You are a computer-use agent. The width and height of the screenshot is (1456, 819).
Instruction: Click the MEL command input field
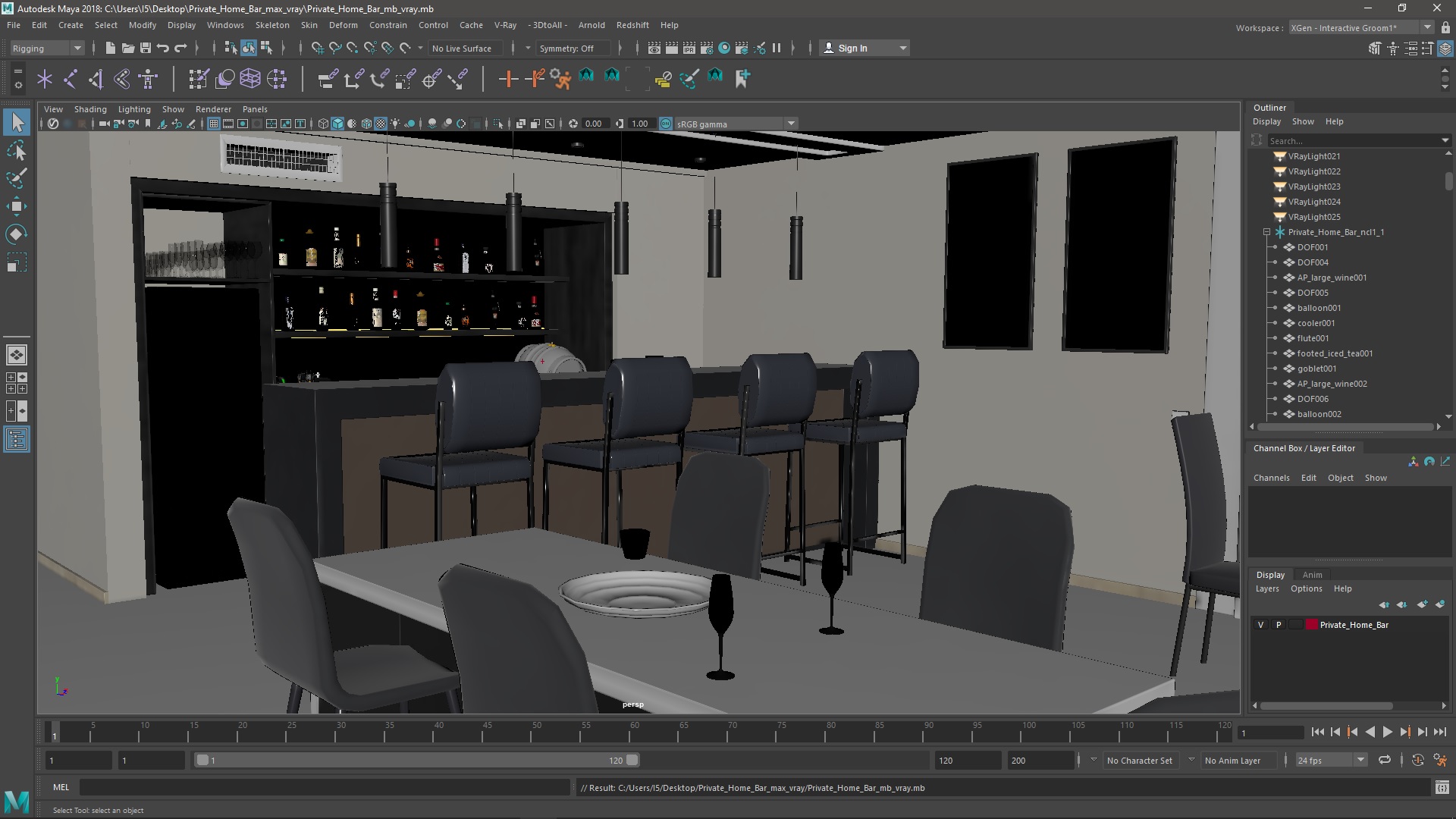click(x=325, y=788)
